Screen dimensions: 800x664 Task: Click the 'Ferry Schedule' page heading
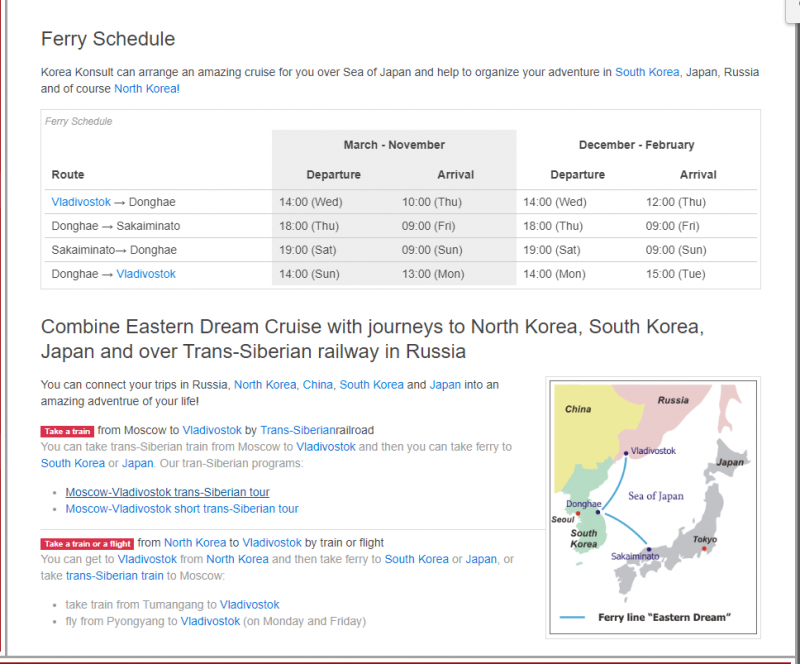(108, 39)
